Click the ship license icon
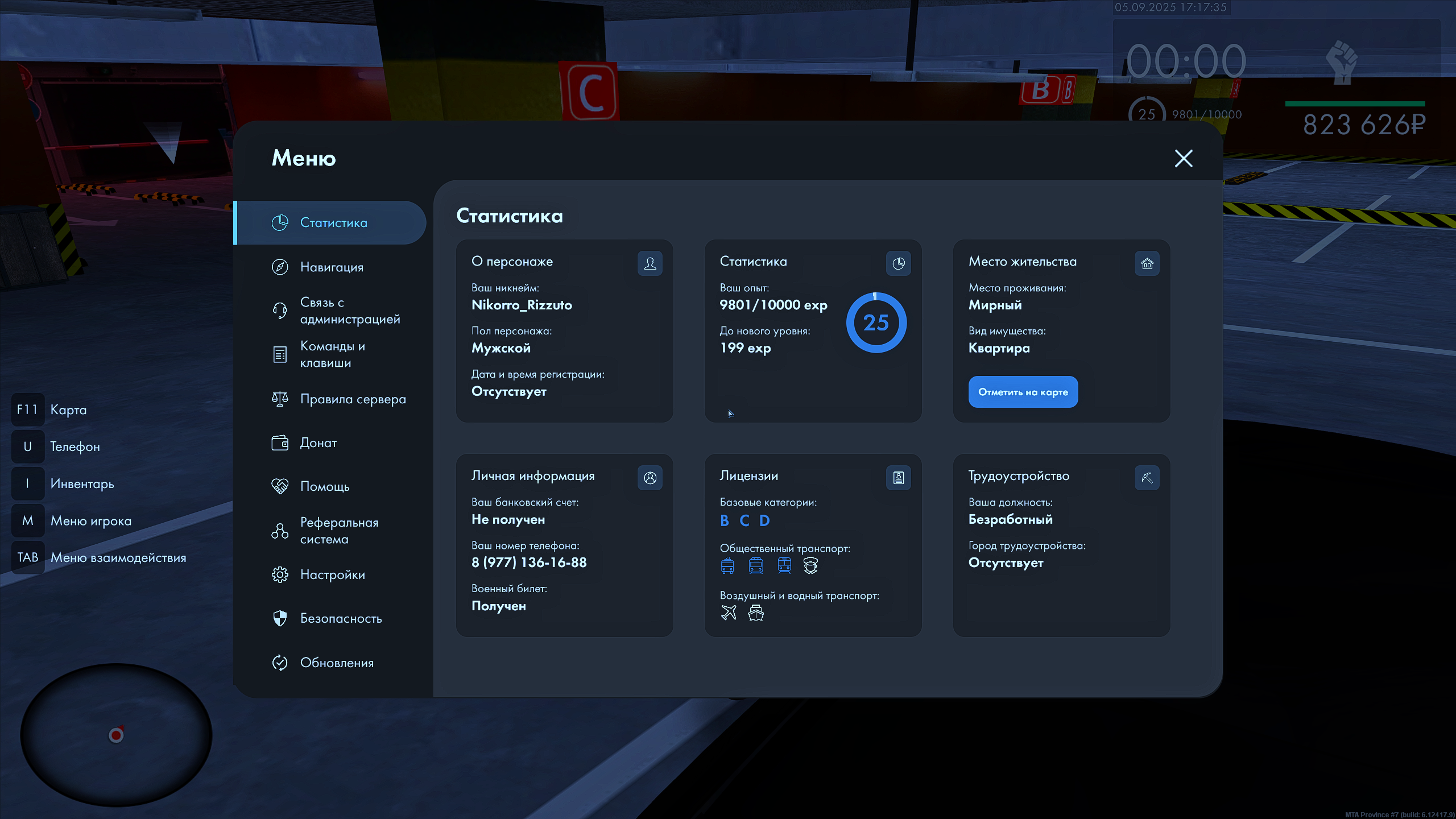The image size is (1456, 819). tap(756, 613)
